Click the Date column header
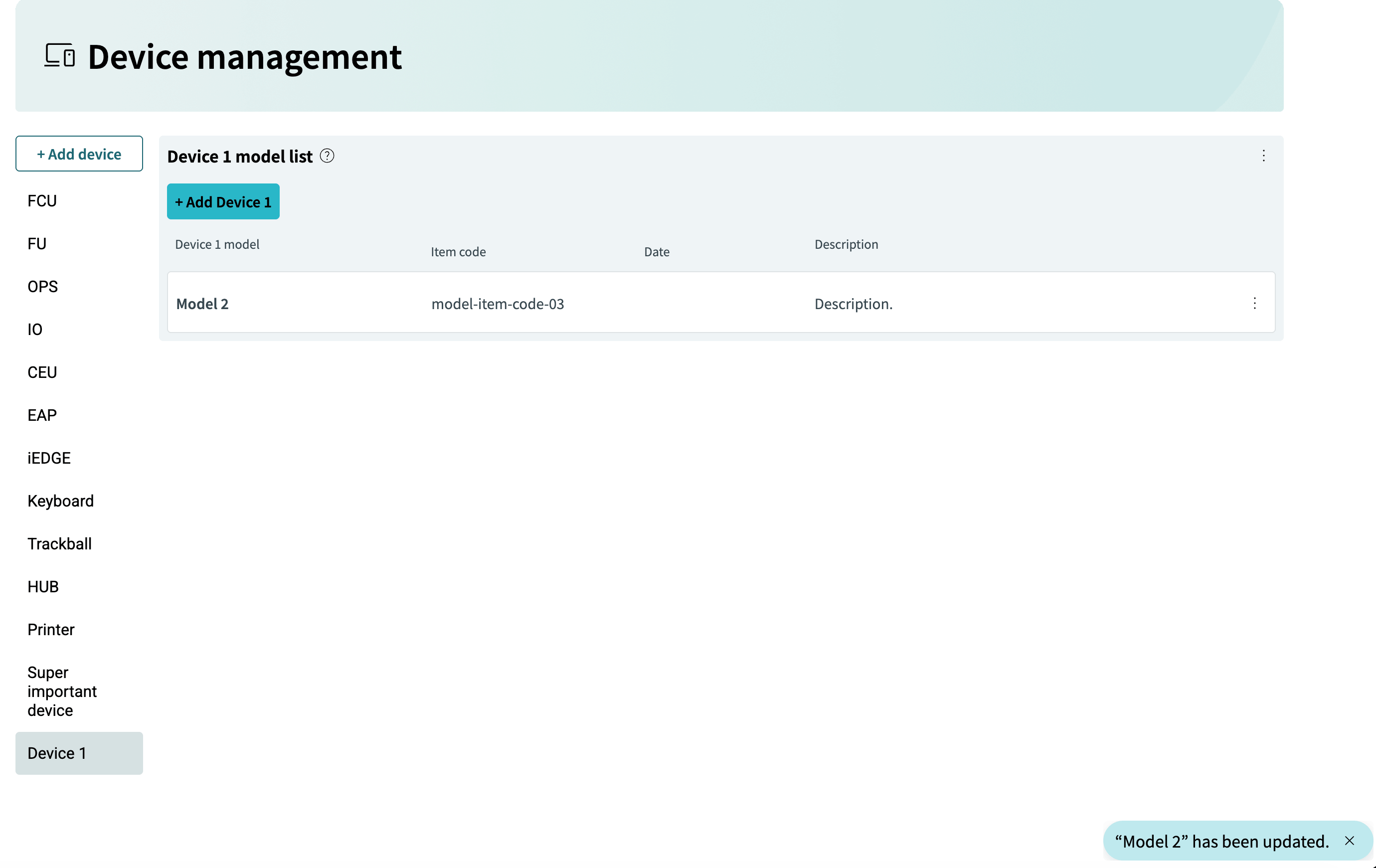 [657, 251]
